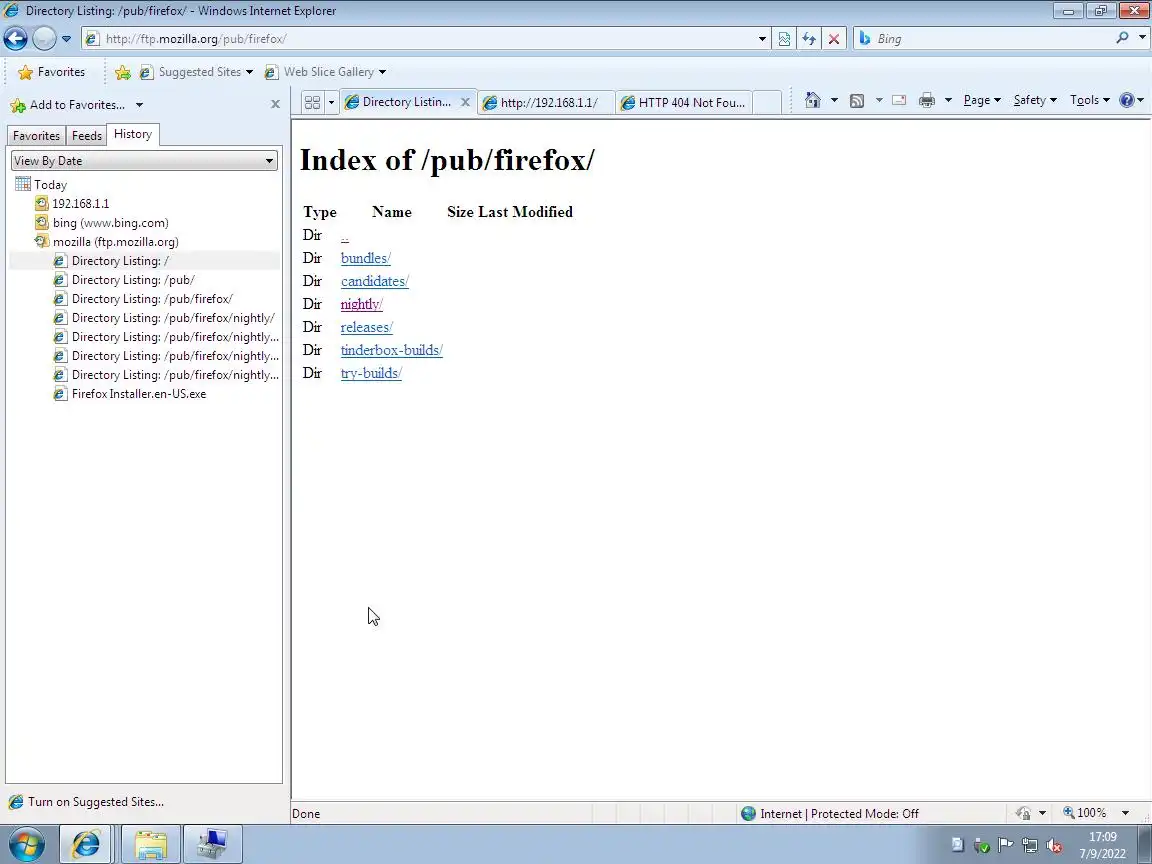Stop loading with the red X icon
This screenshot has width=1152, height=864.
[x=834, y=39]
